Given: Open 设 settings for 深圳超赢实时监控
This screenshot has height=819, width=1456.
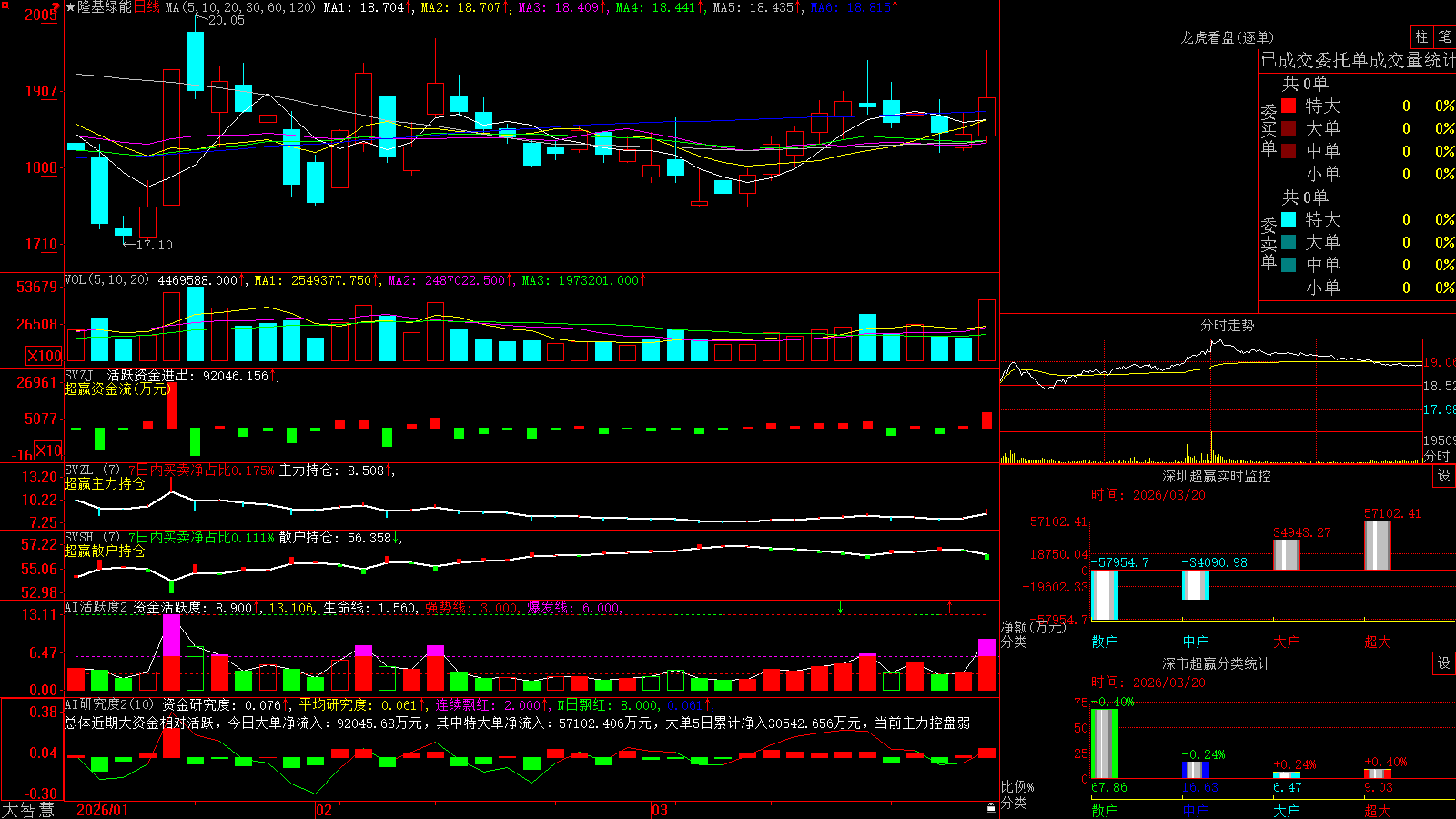Looking at the screenshot, I should pos(1444,476).
